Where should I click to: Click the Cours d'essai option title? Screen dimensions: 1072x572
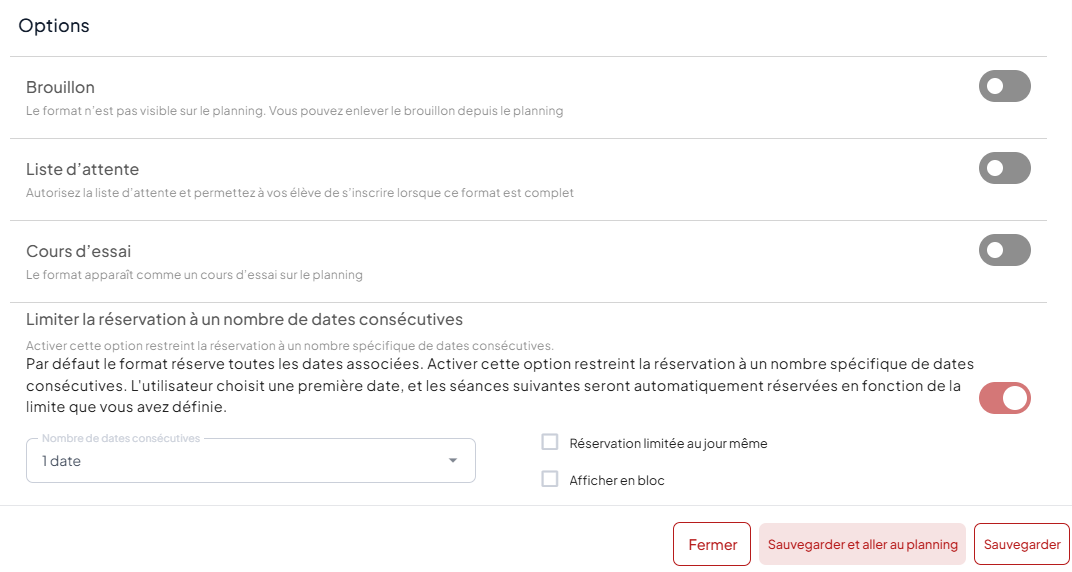click(79, 251)
